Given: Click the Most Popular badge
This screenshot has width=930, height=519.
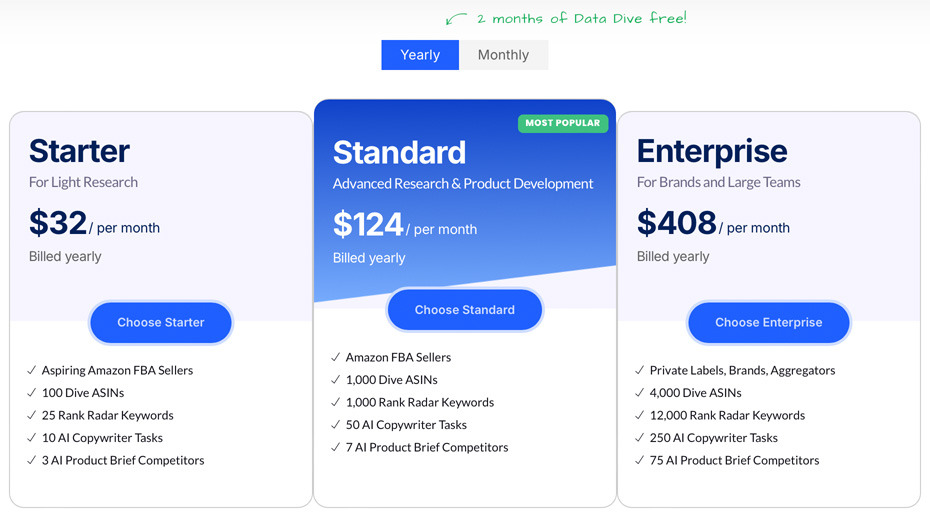Looking at the screenshot, I should (563, 123).
